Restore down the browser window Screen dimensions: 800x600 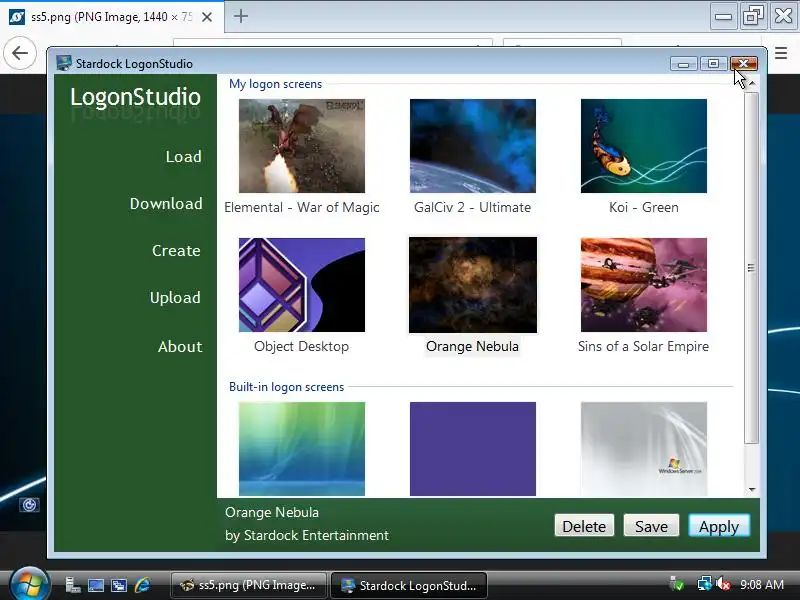pos(754,16)
